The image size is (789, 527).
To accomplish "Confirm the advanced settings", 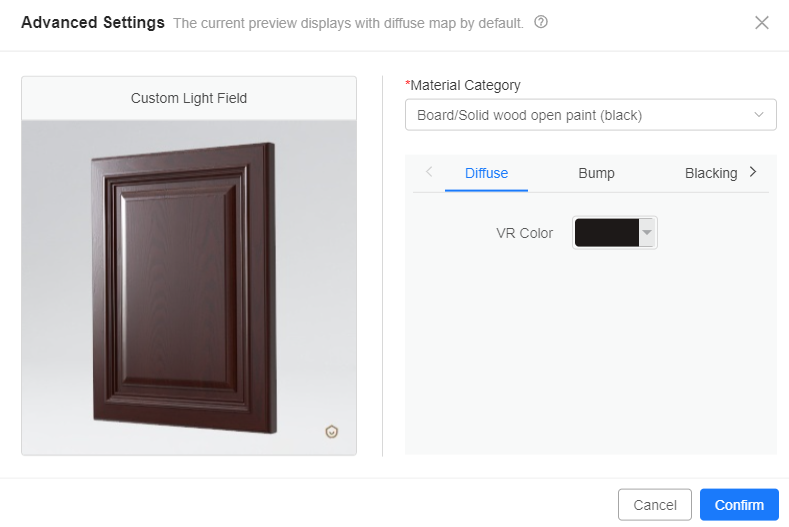I will (739, 505).
